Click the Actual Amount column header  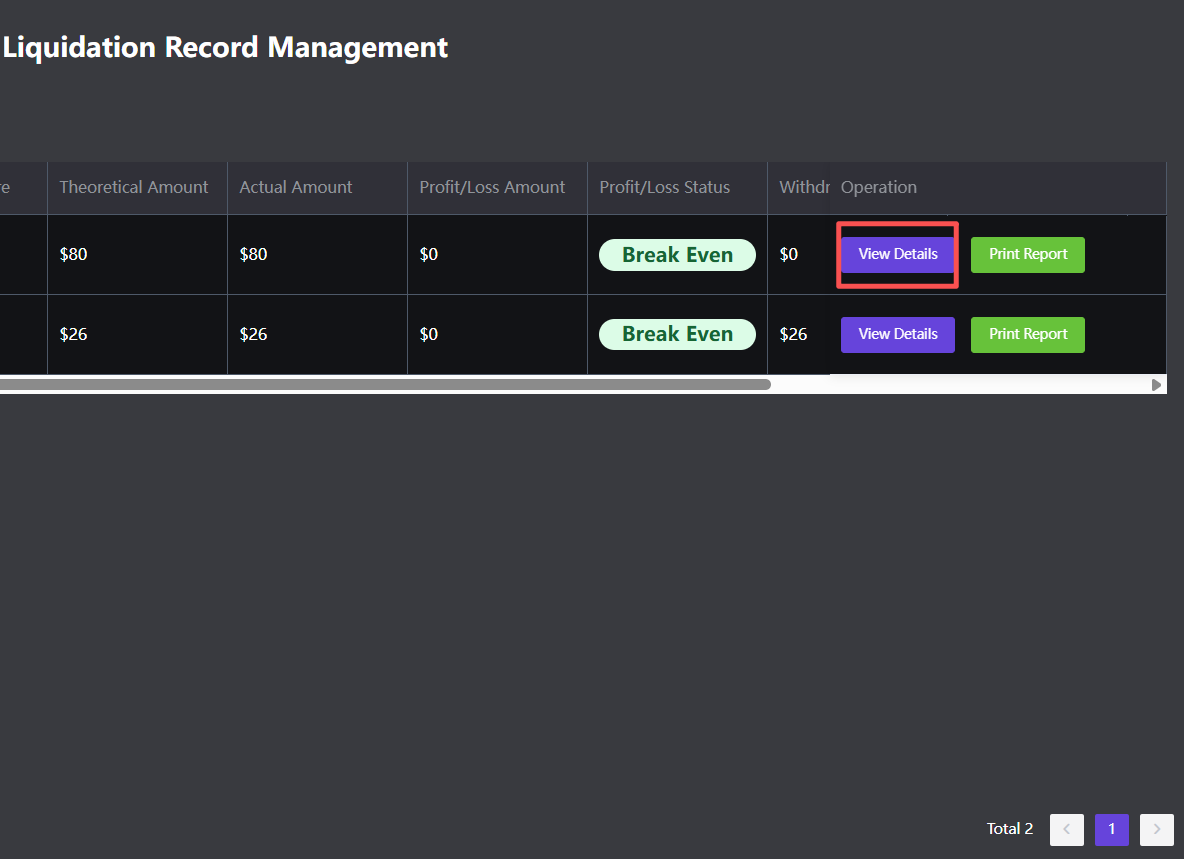[x=296, y=187]
